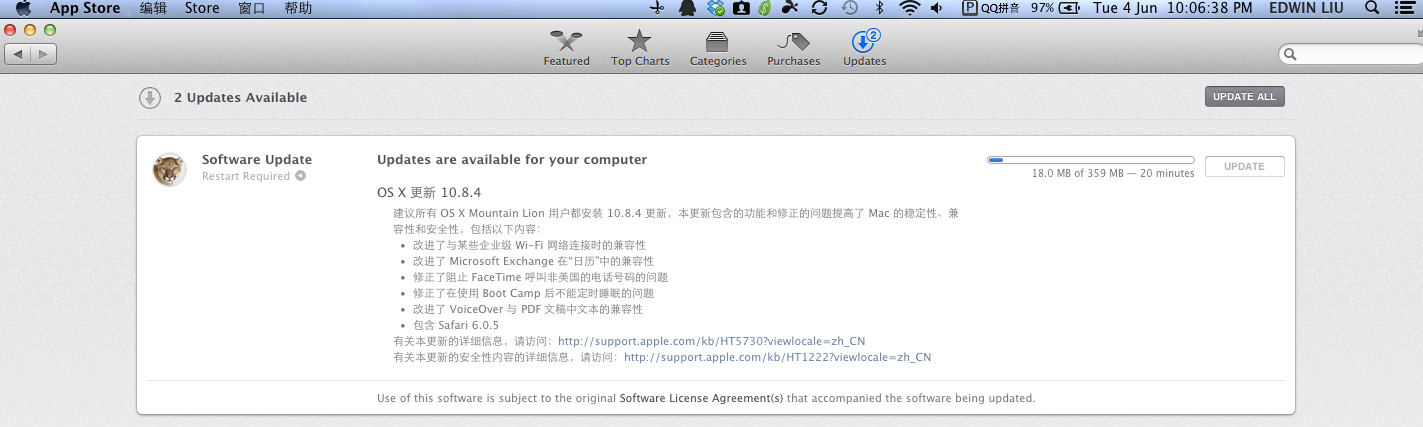Click the FaceTime 非美国电话号码 bullet
This screenshot has width=1423, height=427.
[x=540, y=277]
